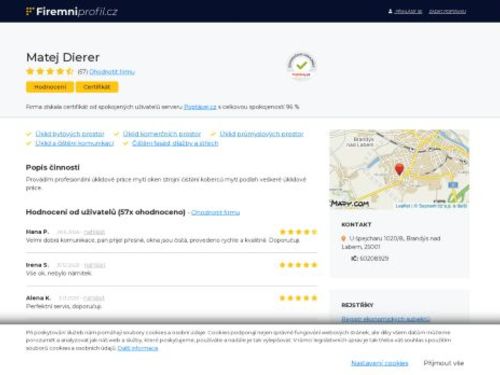Click reviewer name Hana P.
This screenshot has width=500, height=375.
pyautogui.click(x=37, y=232)
